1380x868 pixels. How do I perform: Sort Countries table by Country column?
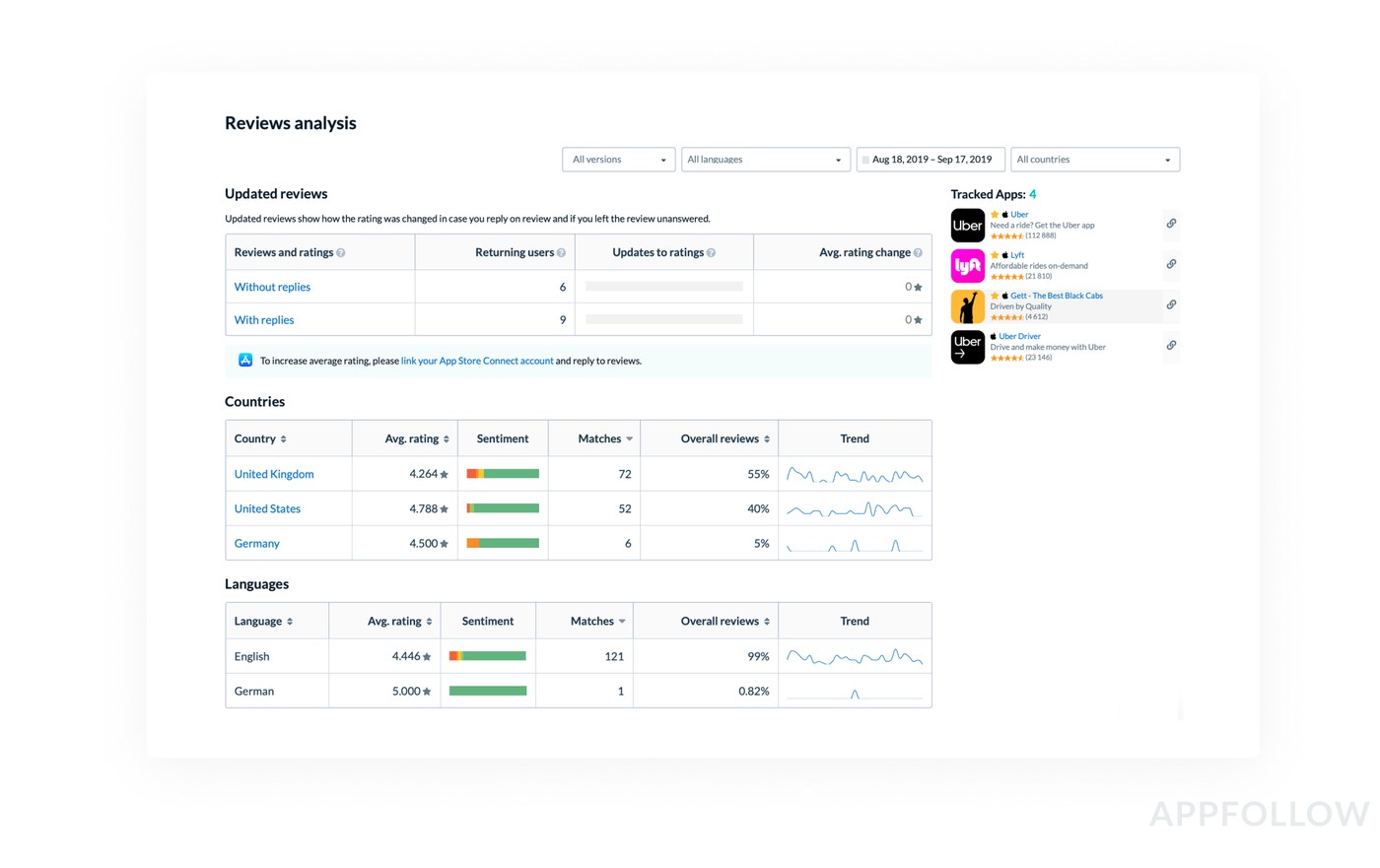[x=260, y=439]
